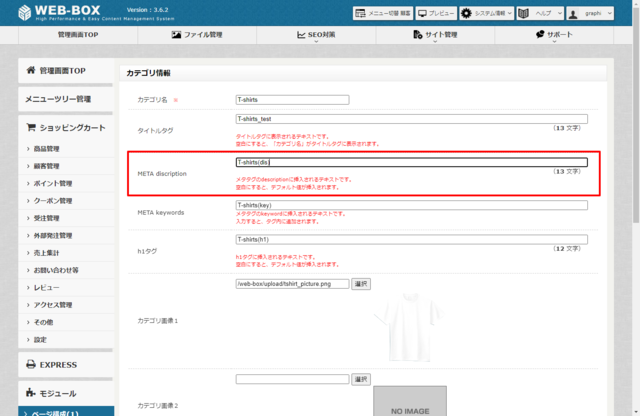The width and height of the screenshot is (640, 416).
Task: Open the ファイル管理 navigation tab
Action: tap(197, 35)
